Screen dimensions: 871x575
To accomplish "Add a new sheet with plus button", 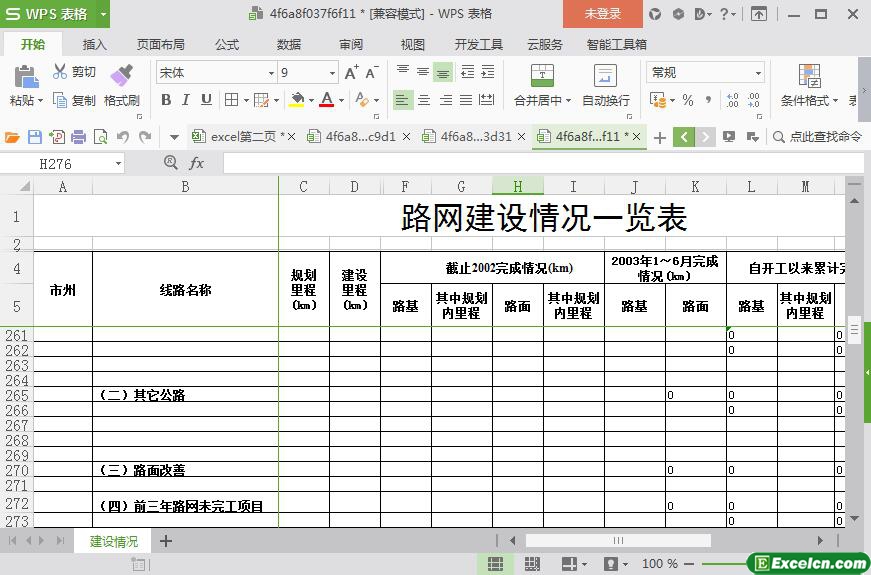I will (x=166, y=541).
